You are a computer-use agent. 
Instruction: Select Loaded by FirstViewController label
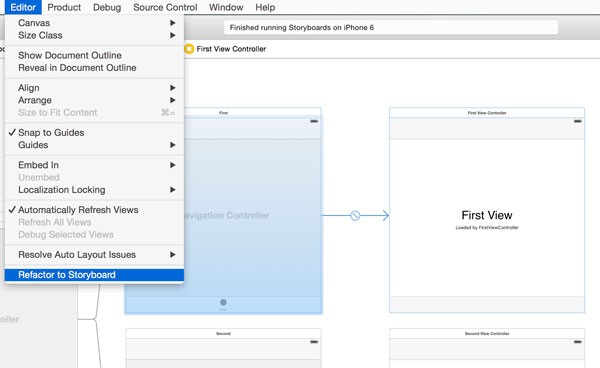tap(487, 228)
